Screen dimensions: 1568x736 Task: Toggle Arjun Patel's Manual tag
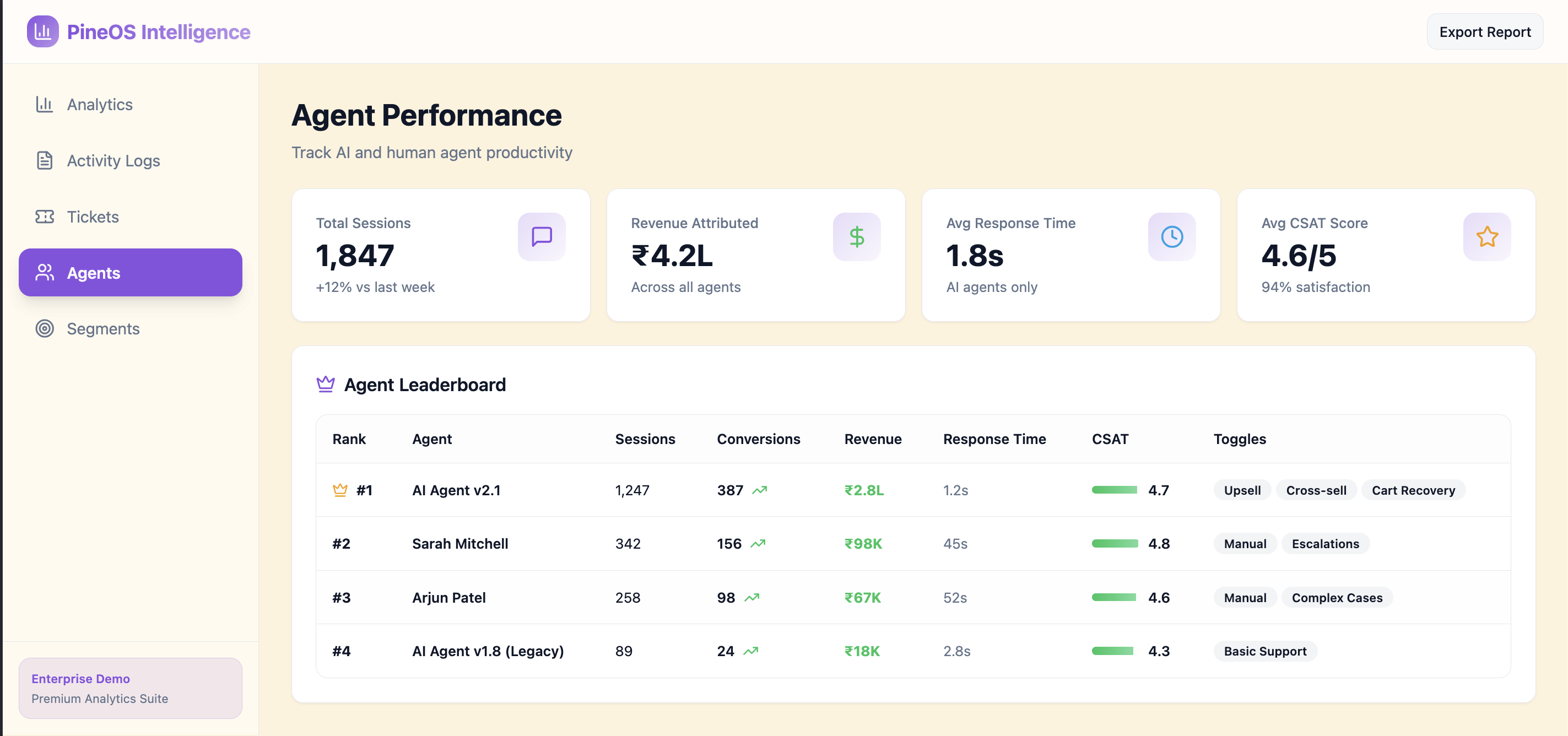click(x=1245, y=598)
